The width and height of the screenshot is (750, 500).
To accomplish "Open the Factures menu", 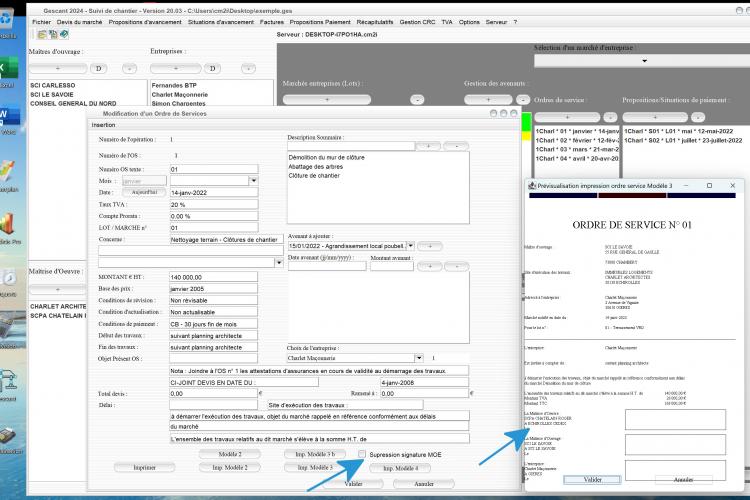I will click(272, 22).
